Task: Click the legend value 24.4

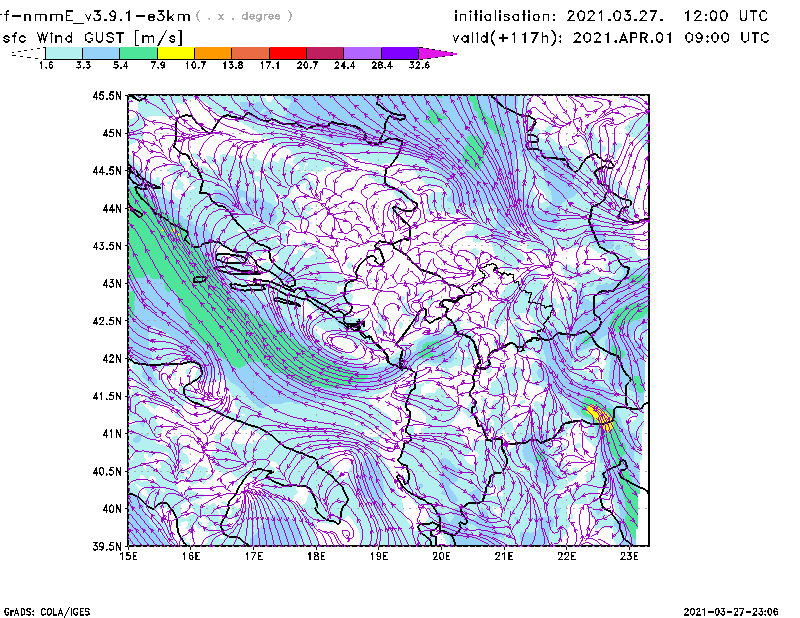Action: point(344,65)
